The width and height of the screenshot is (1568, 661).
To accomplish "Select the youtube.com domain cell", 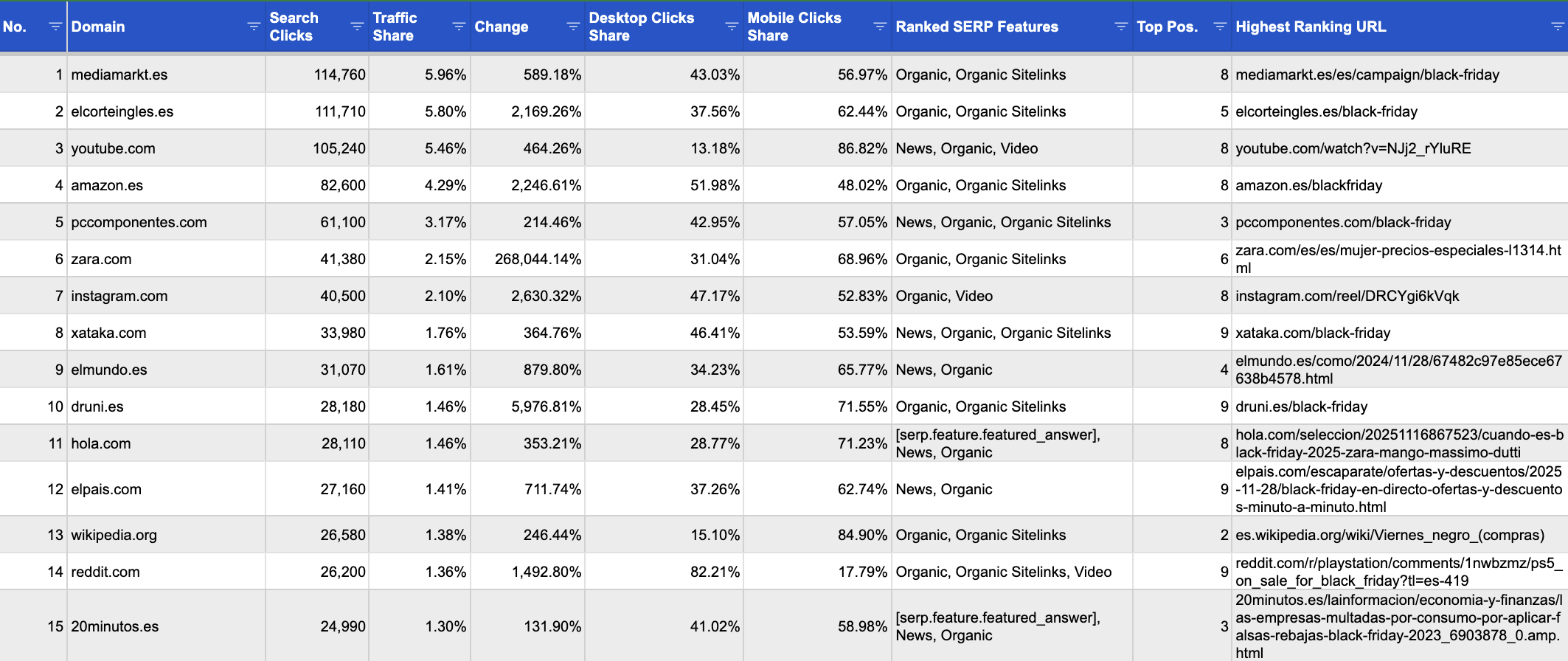I will tap(113, 148).
